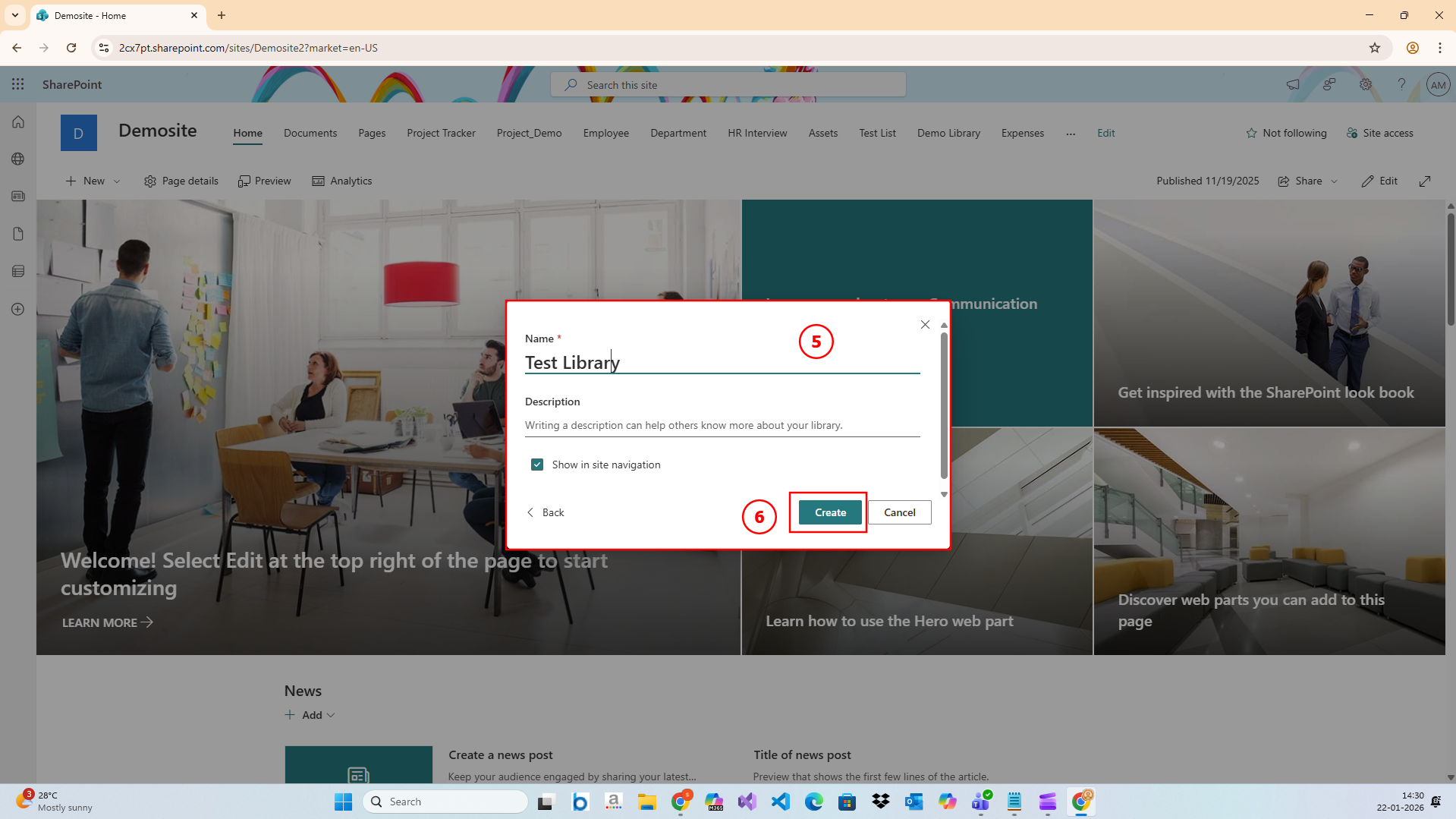Screen dimensions: 1456x819
Task: Toggle Not following for this site
Action: [1286, 133]
